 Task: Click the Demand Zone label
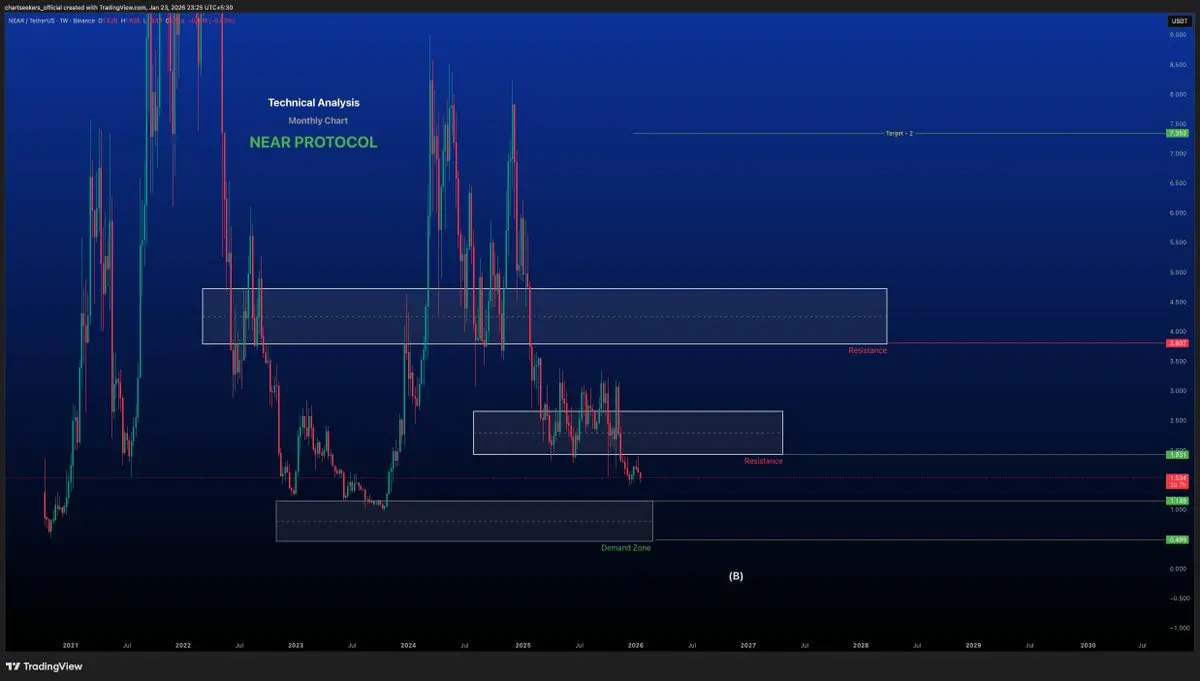coord(626,548)
